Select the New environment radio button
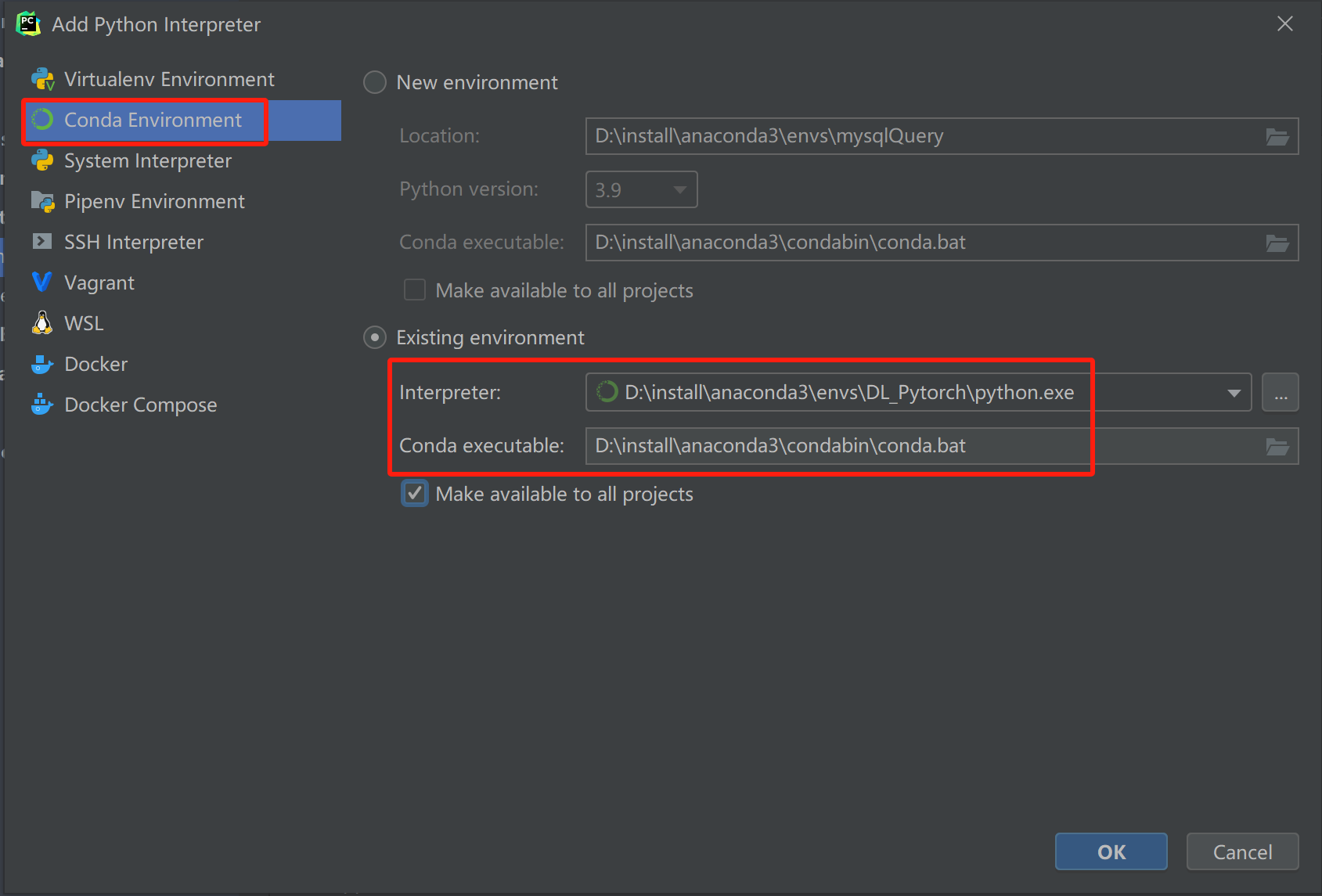The image size is (1322, 896). click(x=375, y=82)
